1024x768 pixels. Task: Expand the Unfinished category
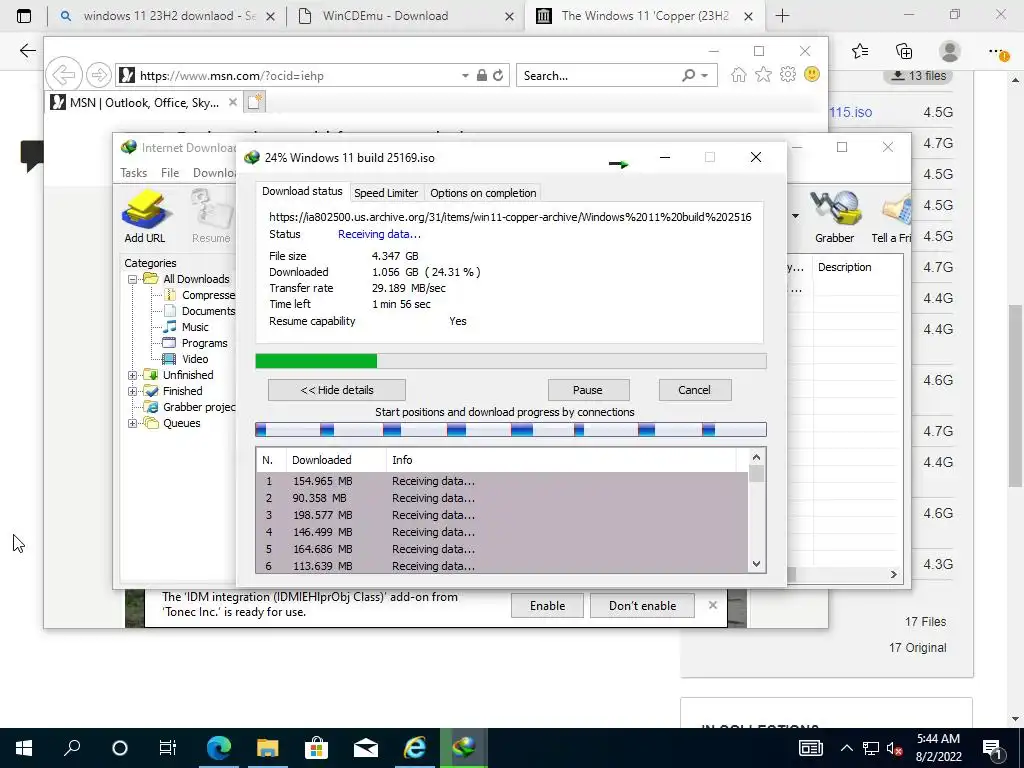pyautogui.click(x=133, y=376)
